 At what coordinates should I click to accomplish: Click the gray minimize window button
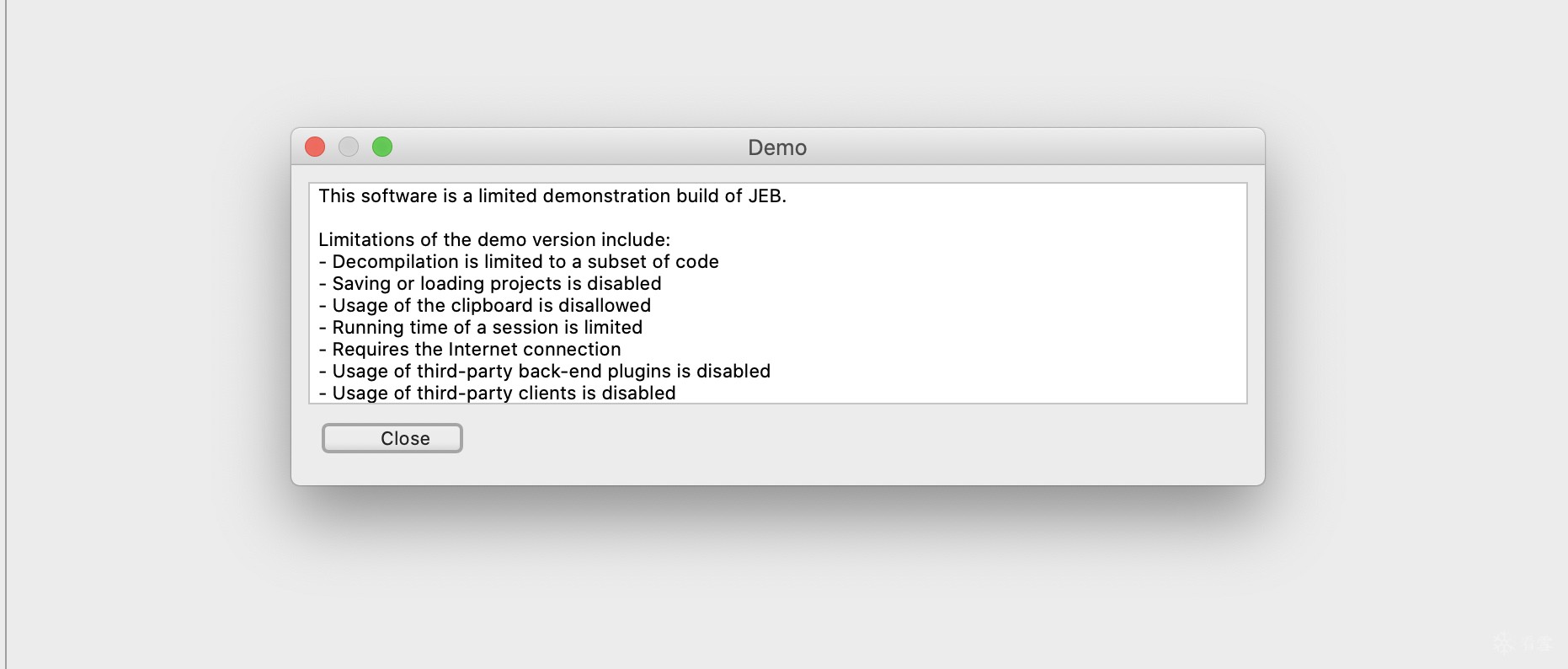[x=349, y=147]
